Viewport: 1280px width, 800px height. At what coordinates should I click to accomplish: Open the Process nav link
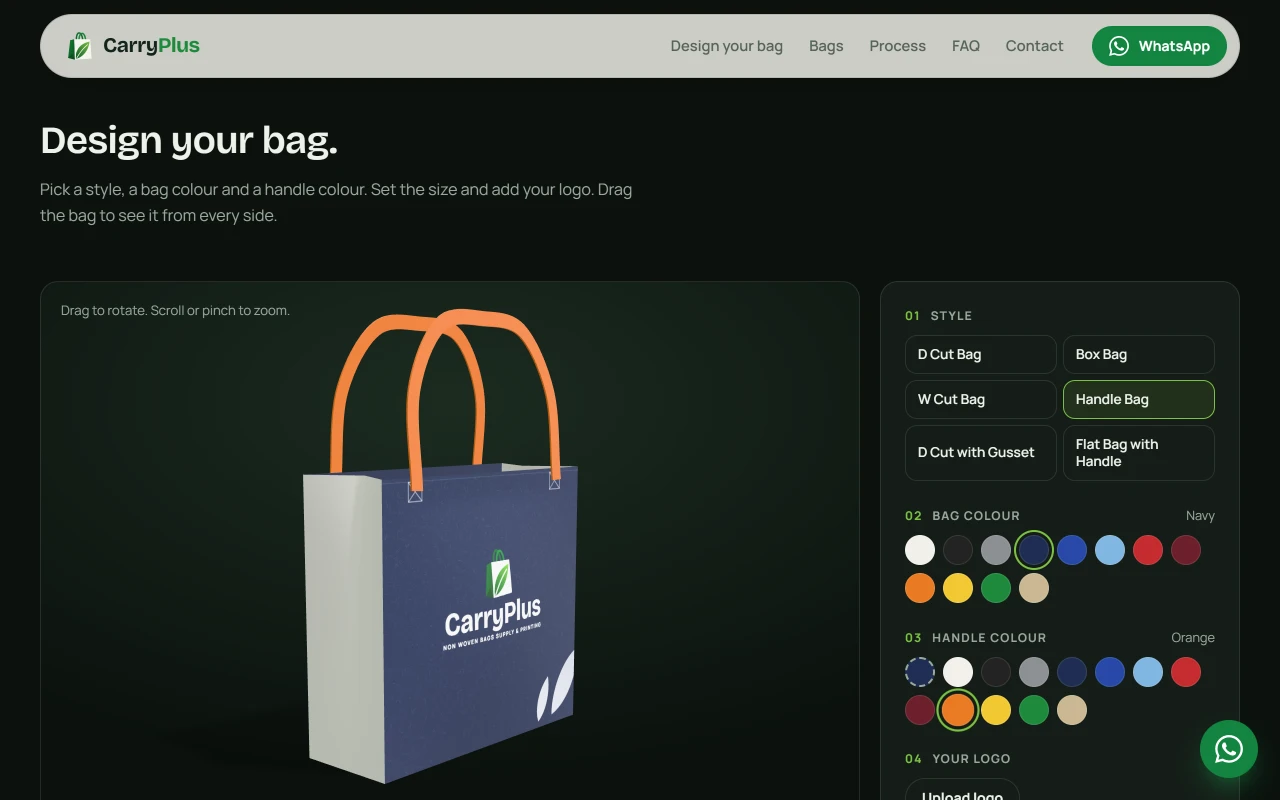coord(898,46)
